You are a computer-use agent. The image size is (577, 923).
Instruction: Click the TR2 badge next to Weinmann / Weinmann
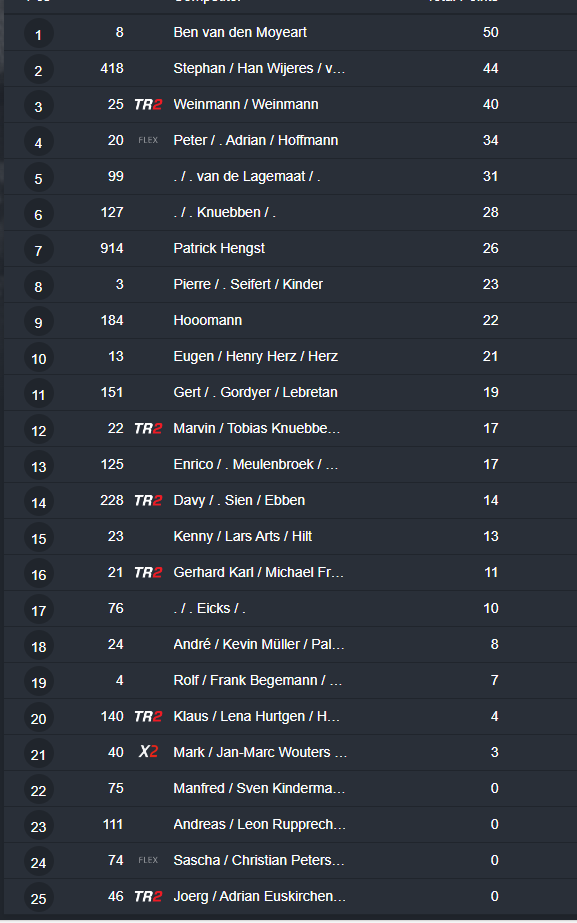pyautogui.click(x=148, y=105)
